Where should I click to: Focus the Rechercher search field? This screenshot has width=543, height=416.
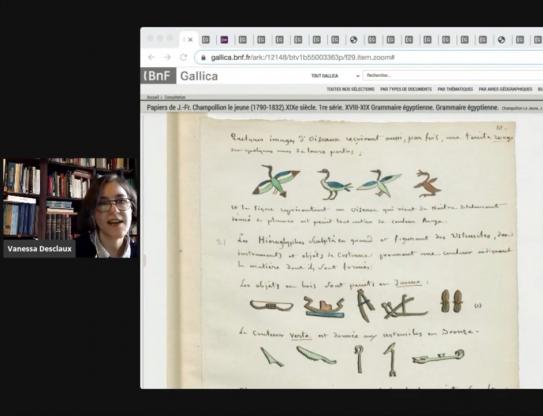[453, 75]
